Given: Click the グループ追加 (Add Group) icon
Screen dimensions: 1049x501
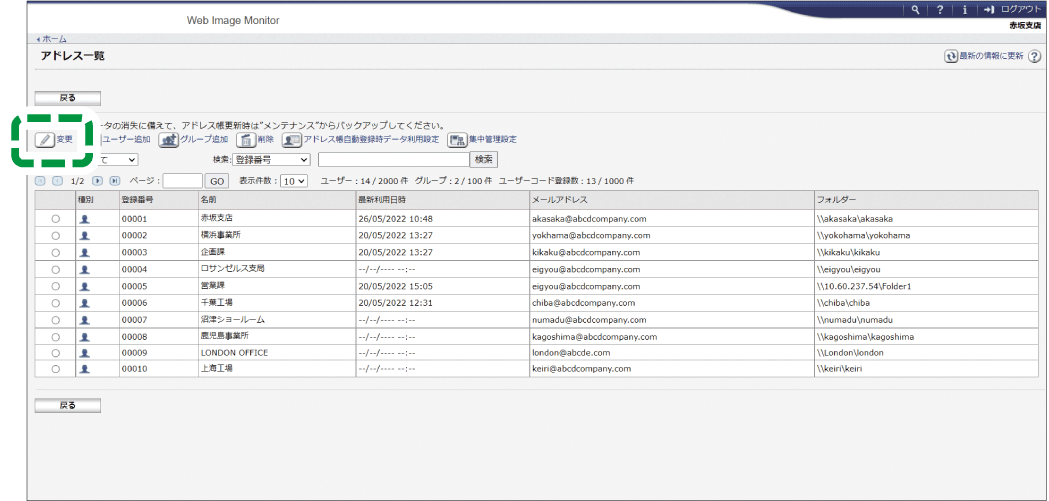Looking at the screenshot, I should (x=169, y=140).
